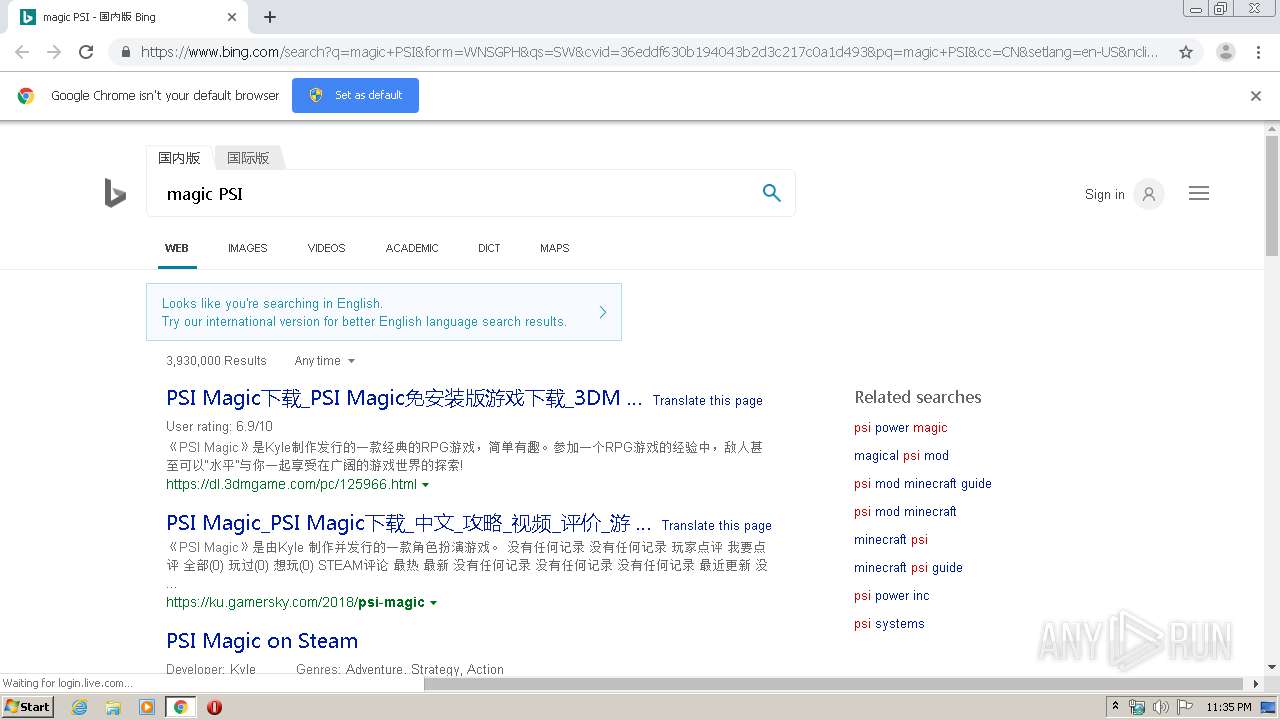Click the Chrome taskbar icon

click(180, 707)
